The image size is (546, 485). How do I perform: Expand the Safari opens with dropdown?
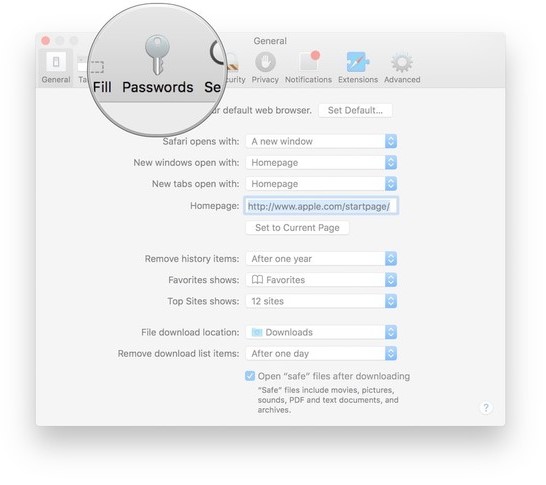pos(321,141)
